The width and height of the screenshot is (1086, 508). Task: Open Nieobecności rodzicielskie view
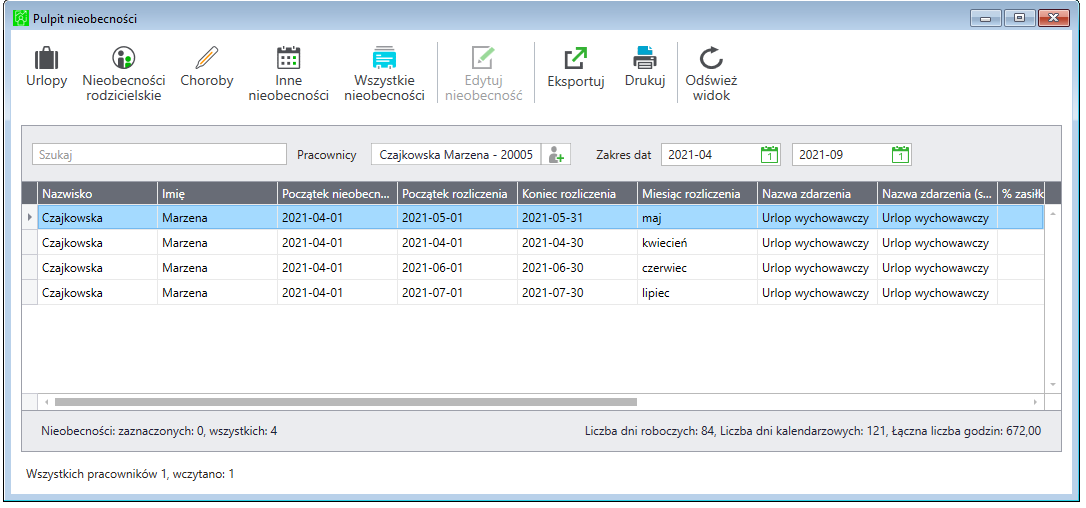123,73
